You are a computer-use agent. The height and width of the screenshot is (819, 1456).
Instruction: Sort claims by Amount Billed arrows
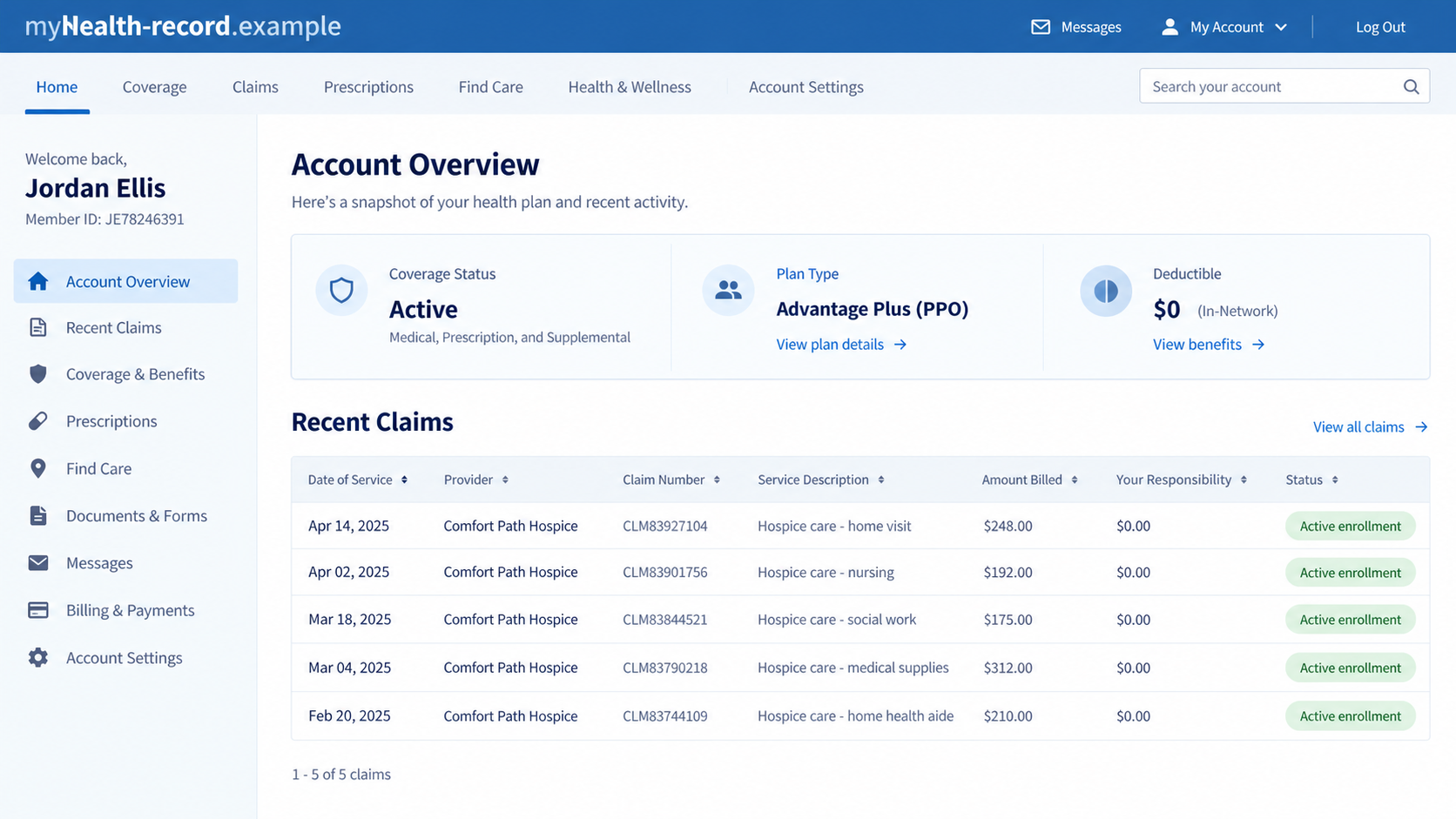click(x=1075, y=480)
